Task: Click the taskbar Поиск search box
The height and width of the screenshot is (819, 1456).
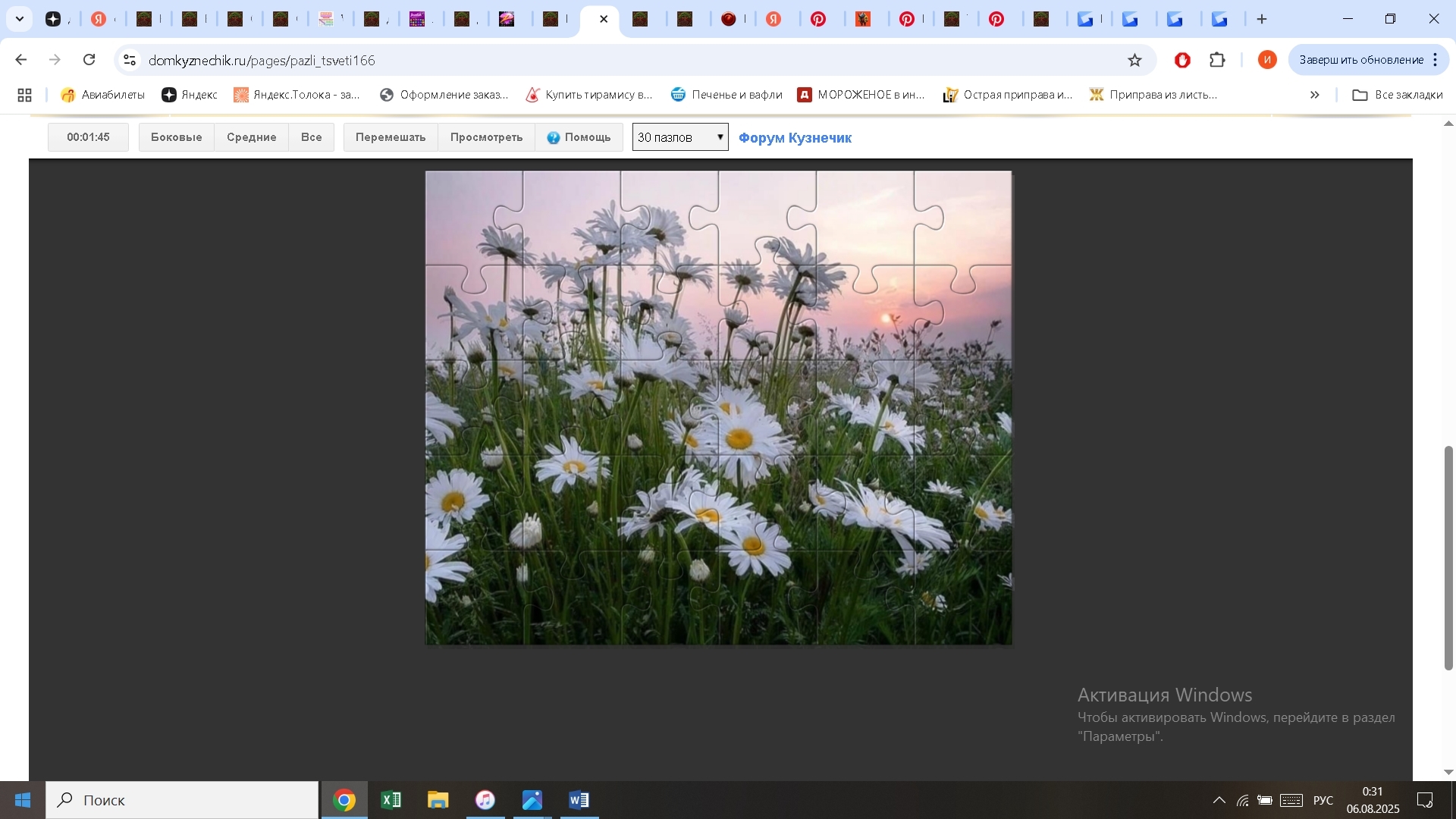Action: [182, 800]
